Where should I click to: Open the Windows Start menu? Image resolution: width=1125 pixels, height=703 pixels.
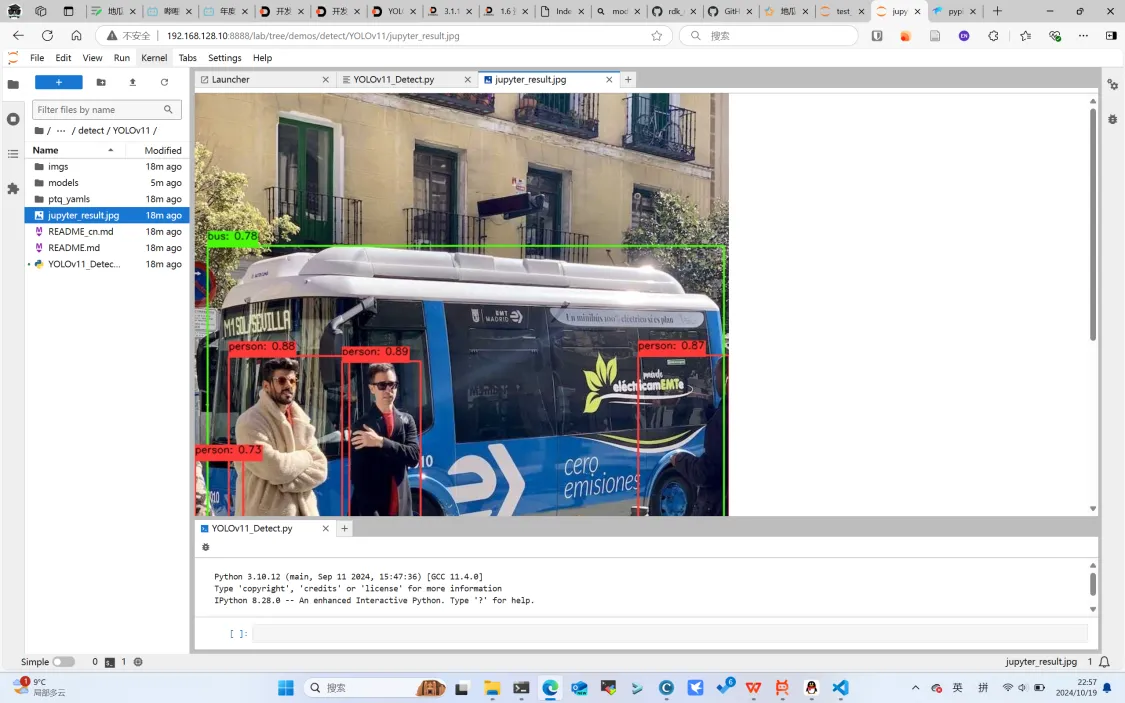tap(286, 688)
